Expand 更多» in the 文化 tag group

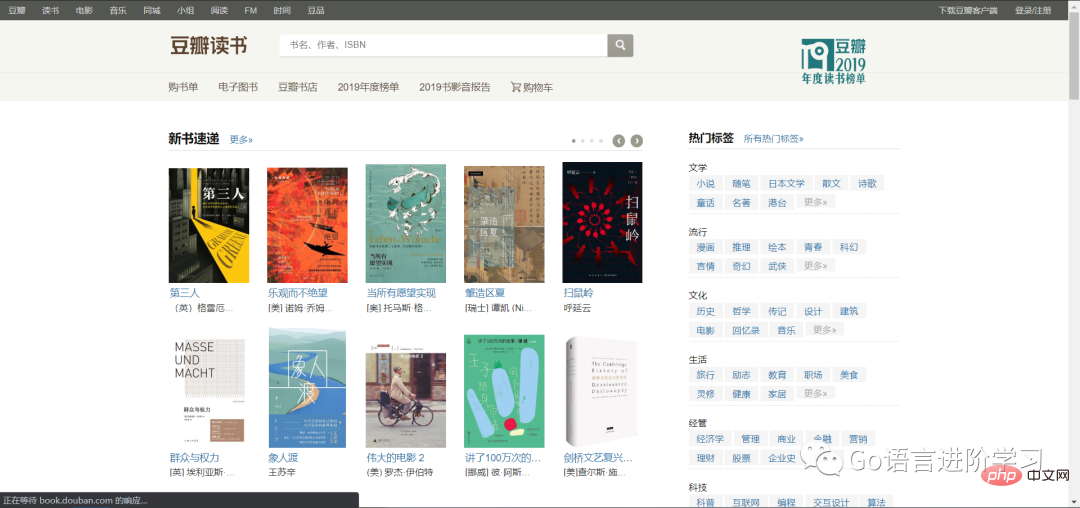point(824,330)
